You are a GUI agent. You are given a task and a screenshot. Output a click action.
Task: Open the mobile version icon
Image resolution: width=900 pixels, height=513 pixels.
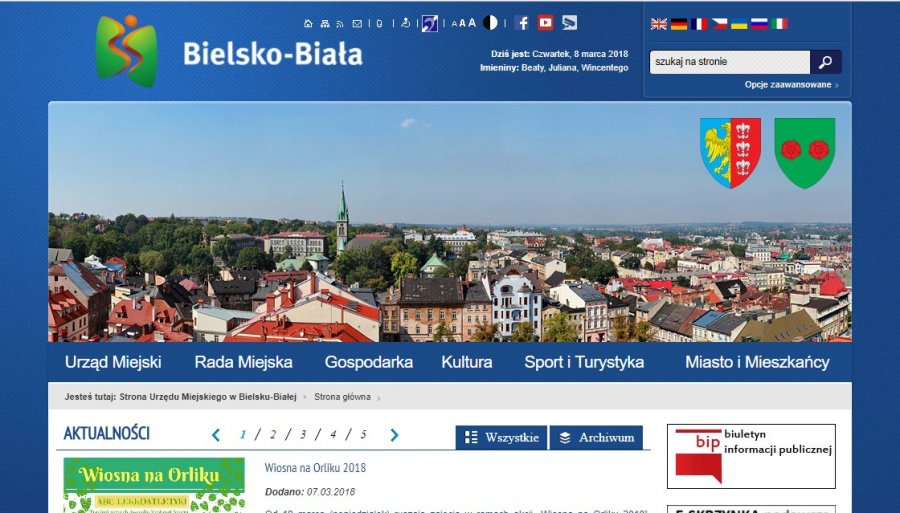point(379,24)
